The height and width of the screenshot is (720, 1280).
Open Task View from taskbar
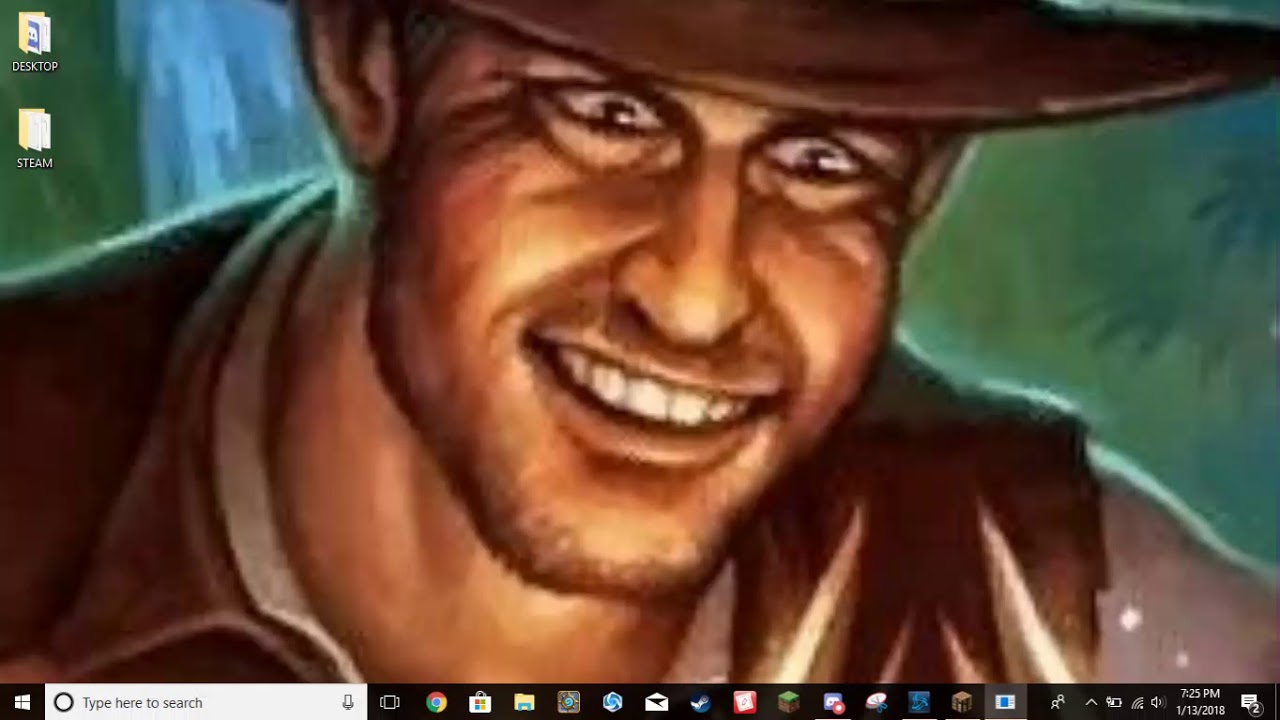[x=390, y=702]
